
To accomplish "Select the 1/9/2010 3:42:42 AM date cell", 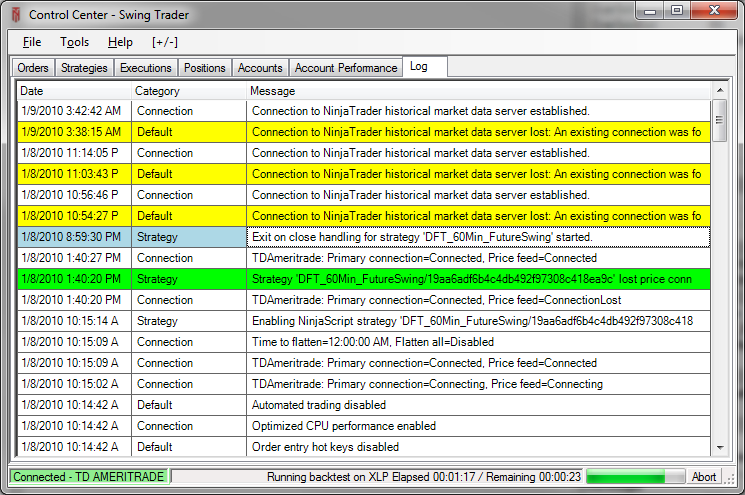I will [74, 111].
